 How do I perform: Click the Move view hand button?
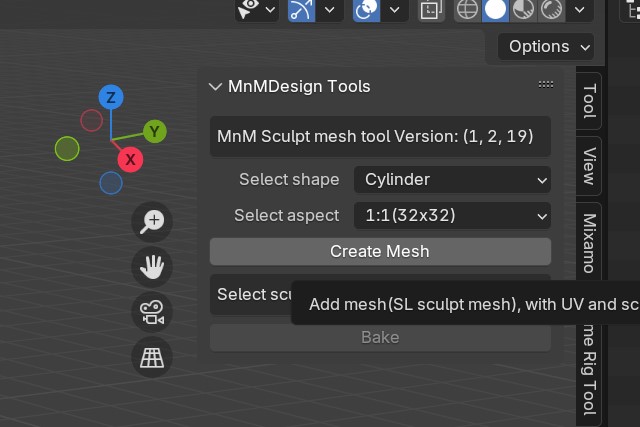point(152,267)
